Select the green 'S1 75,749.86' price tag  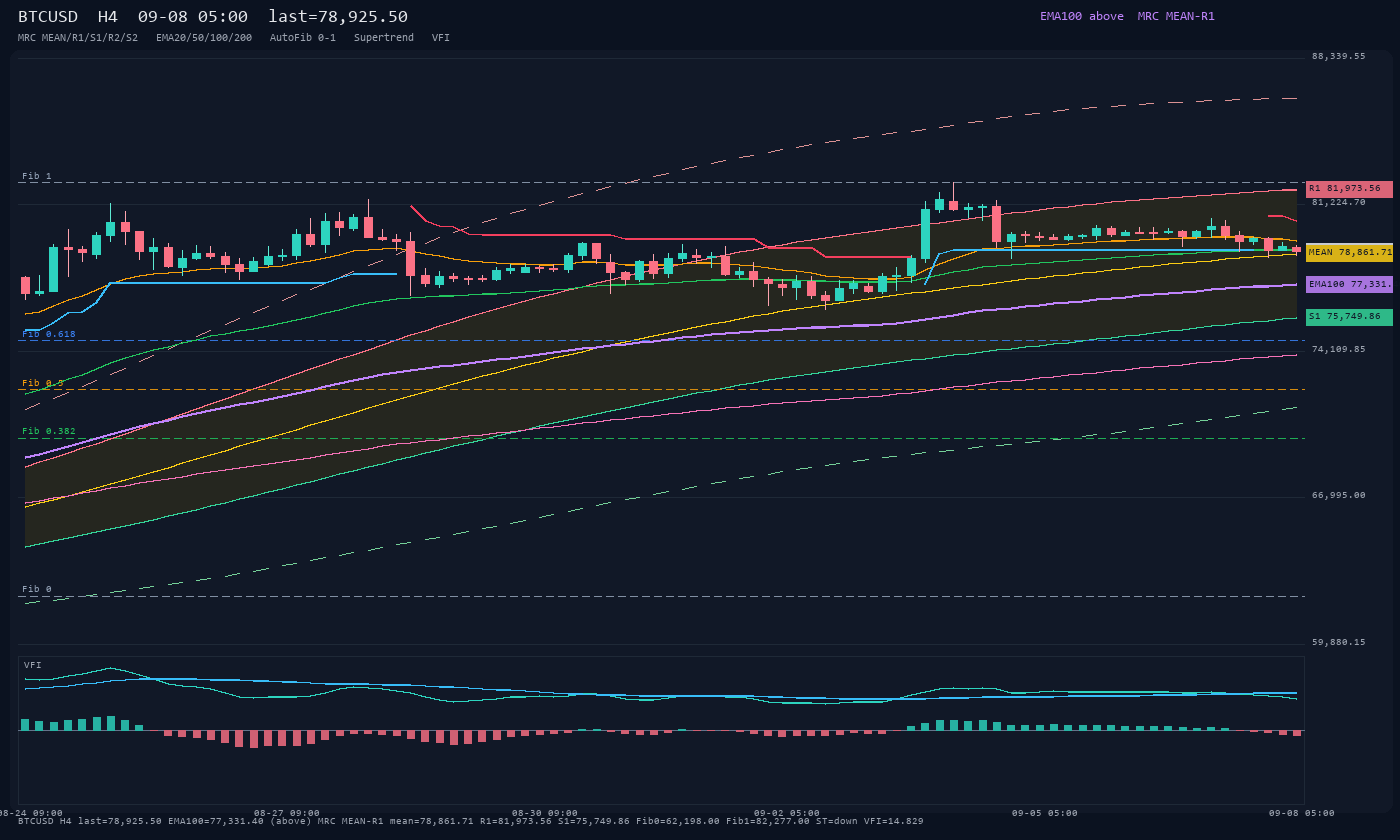point(1349,317)
